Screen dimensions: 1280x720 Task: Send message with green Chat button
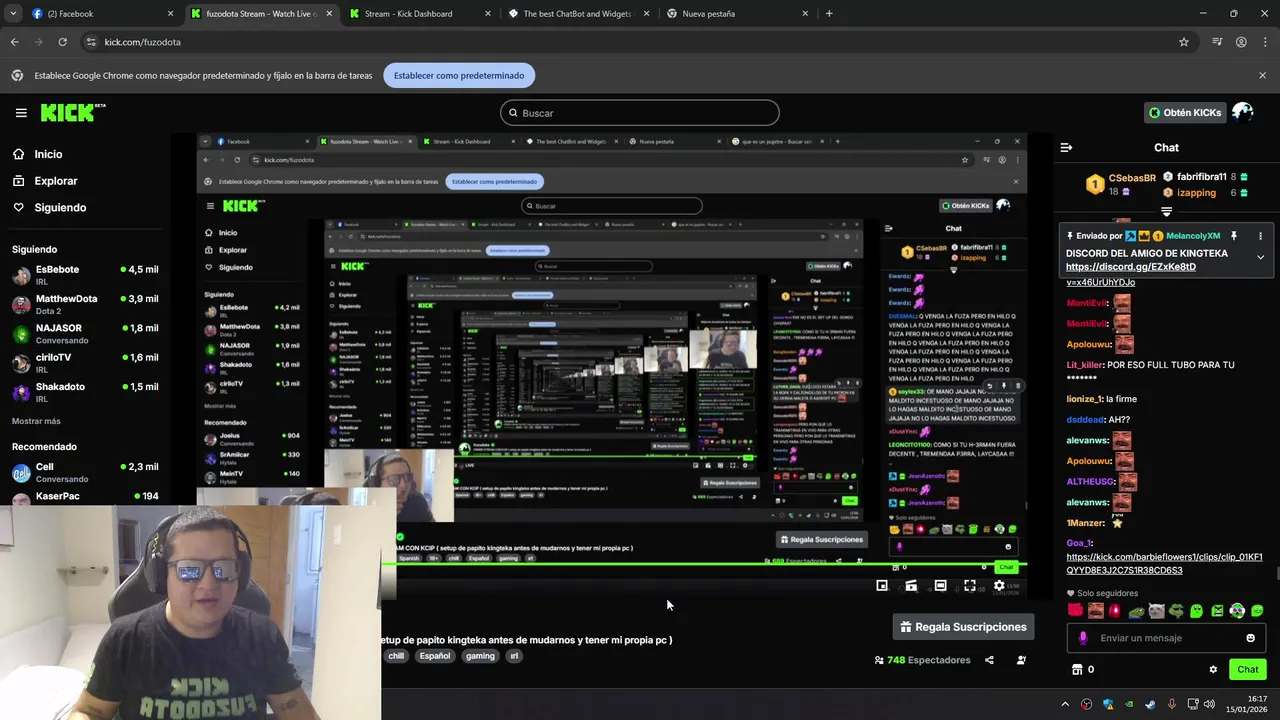tap(1247, 670)
